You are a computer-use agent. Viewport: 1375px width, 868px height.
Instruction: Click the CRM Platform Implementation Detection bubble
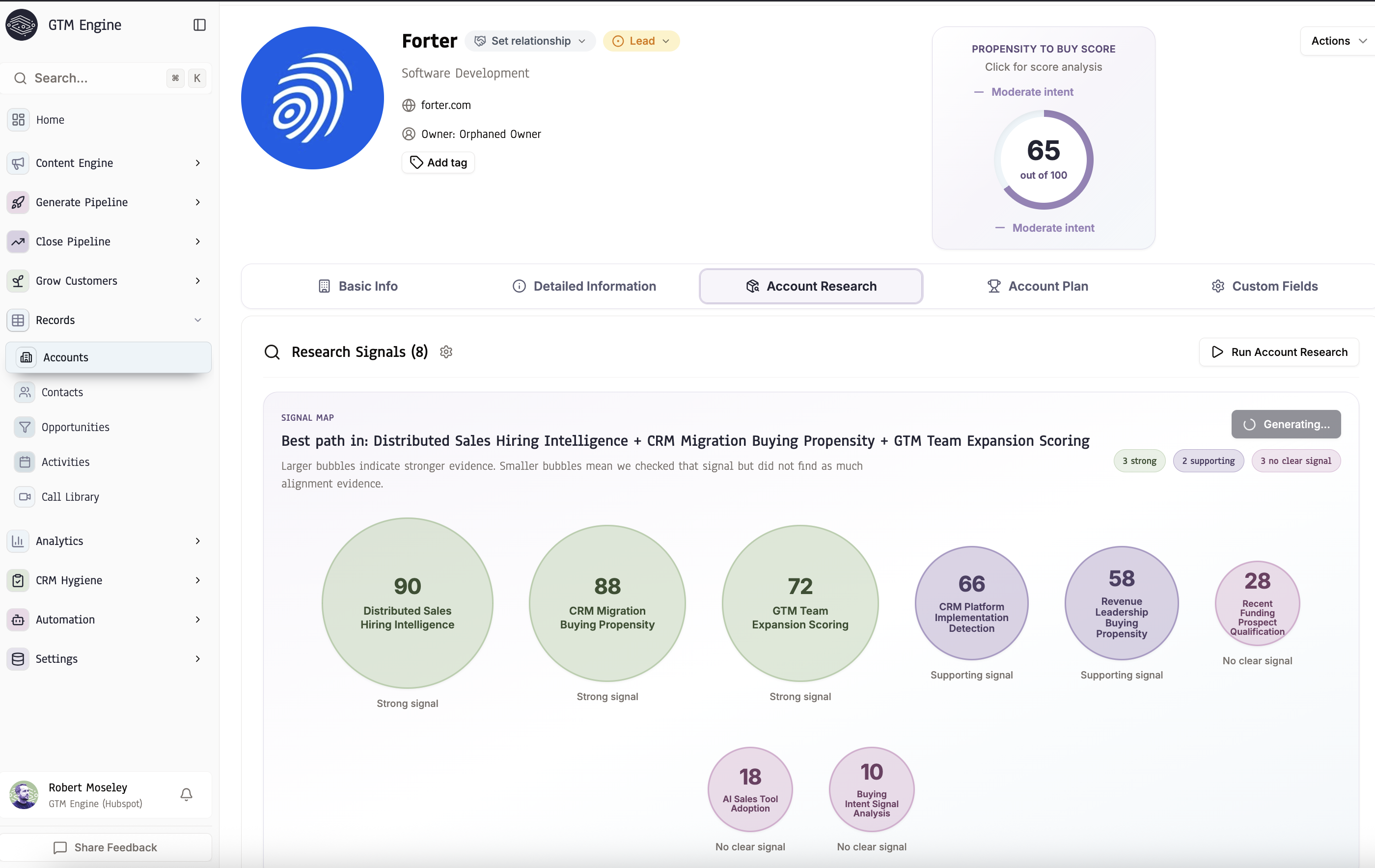coord(971,602)
